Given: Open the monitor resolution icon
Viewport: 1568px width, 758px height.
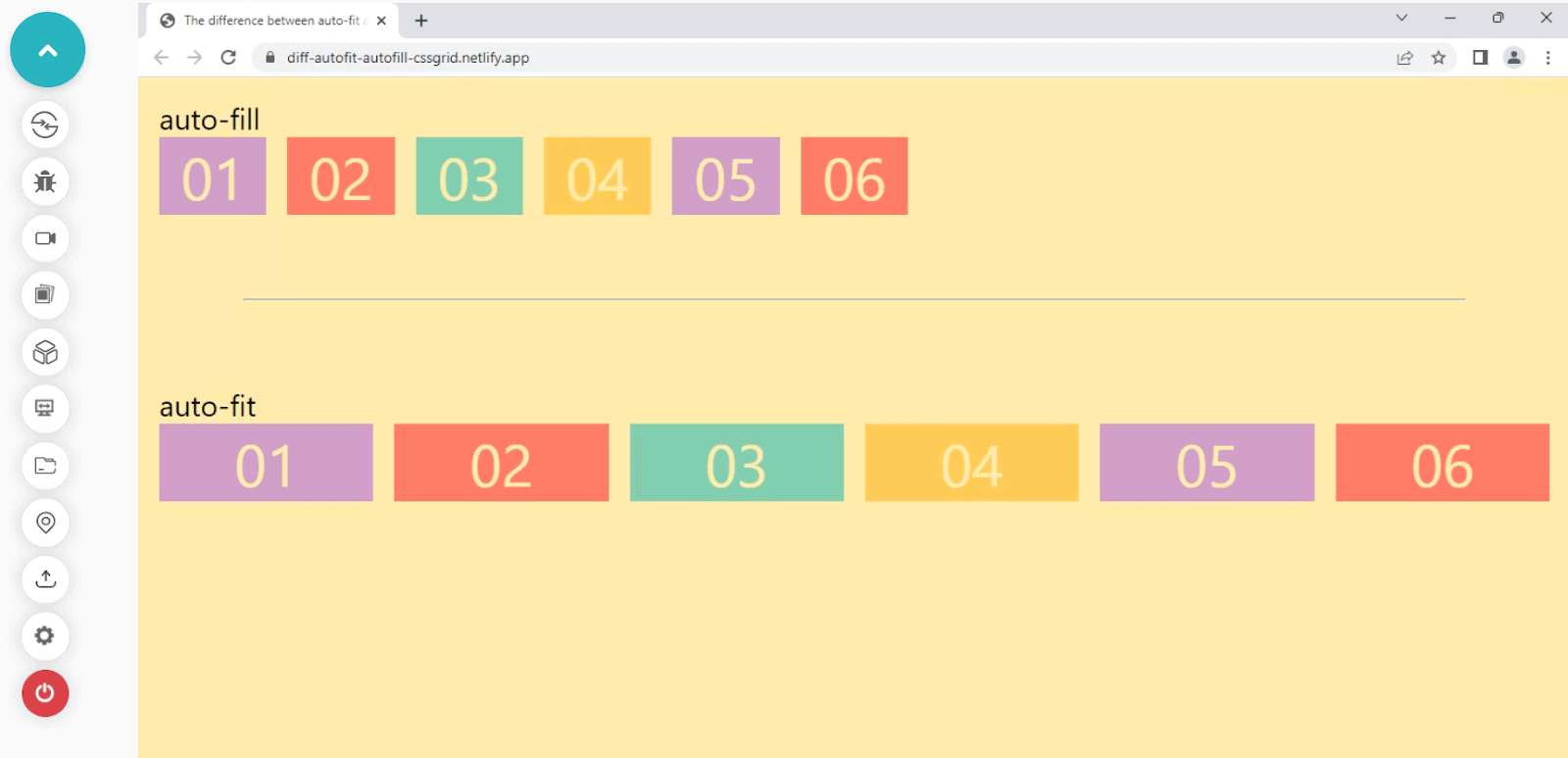Looking at the screenshot, I should (x=45, y=409).
